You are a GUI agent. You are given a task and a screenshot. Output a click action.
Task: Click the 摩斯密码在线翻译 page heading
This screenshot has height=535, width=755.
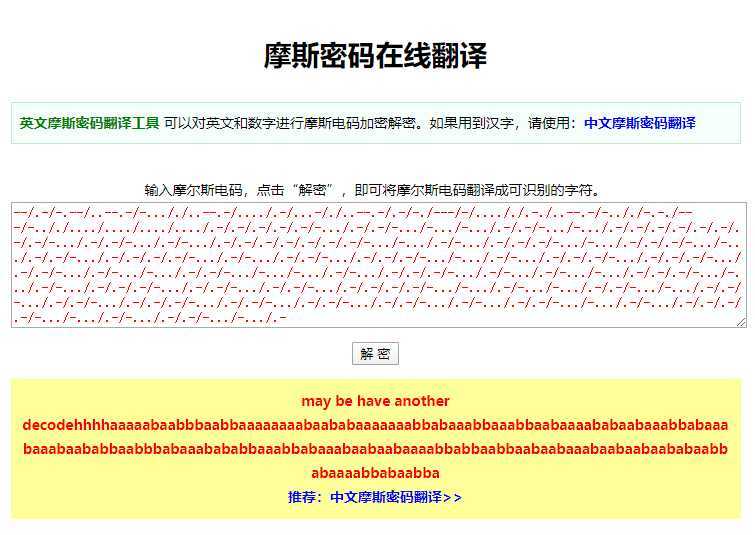(x=375, y=55)
